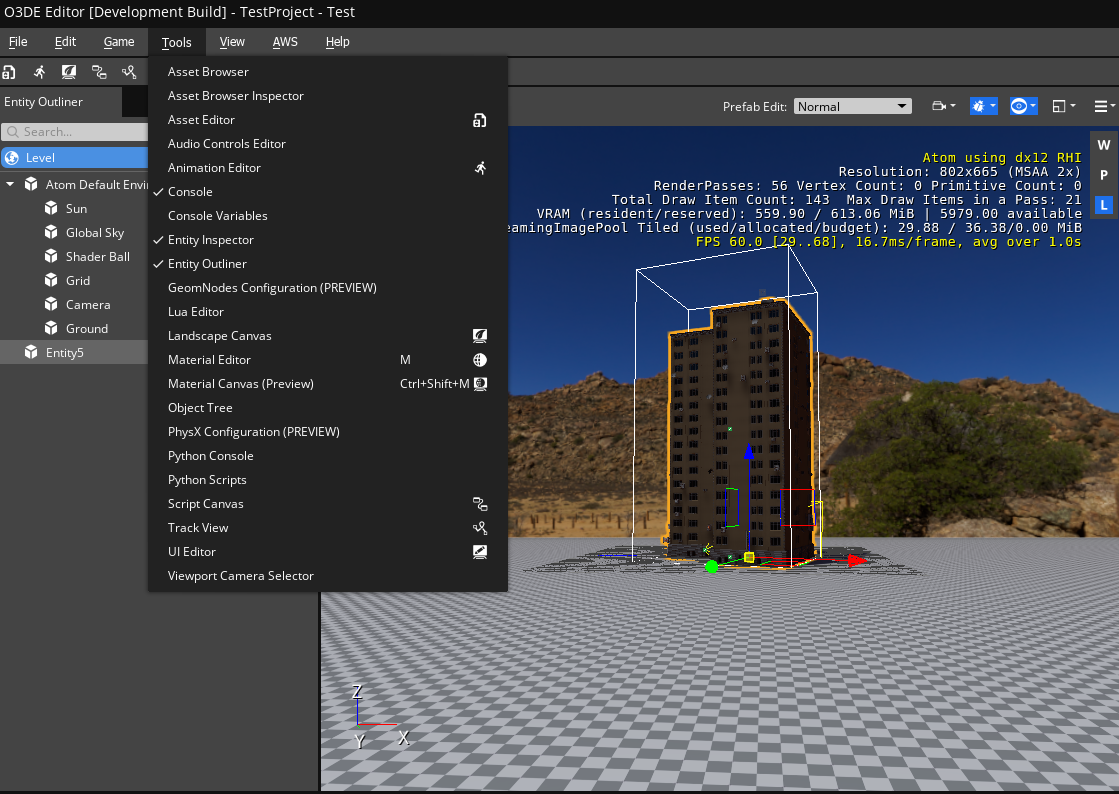Image resolution: width=1119 pixels, height=794 pixels.
Task: Click the Entity5 cube icon
Action: coord(31,352)
